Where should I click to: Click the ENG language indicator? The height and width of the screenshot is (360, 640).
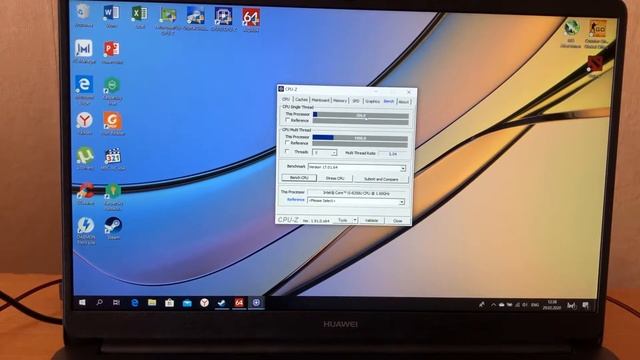pyautogui.click(x=535, y=305)
